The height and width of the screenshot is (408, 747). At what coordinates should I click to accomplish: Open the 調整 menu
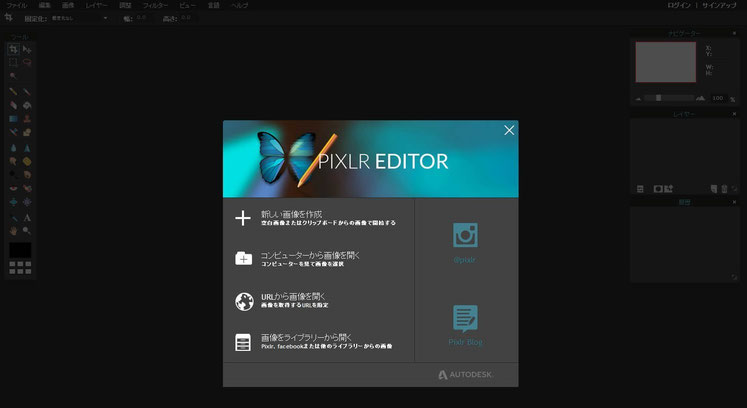[x=125, y=5]
